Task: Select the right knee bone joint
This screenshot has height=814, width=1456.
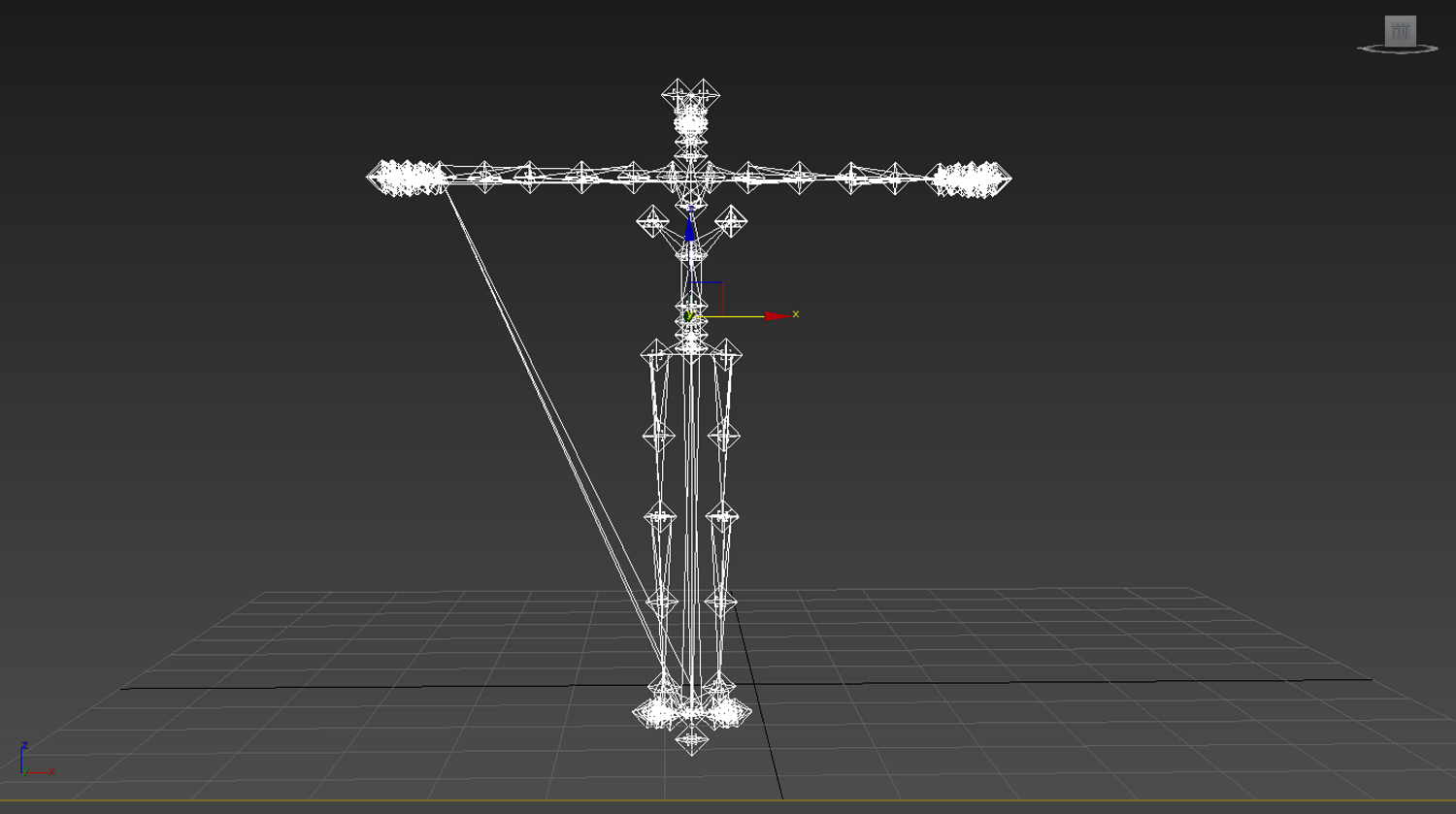Action: pos(722,515)
